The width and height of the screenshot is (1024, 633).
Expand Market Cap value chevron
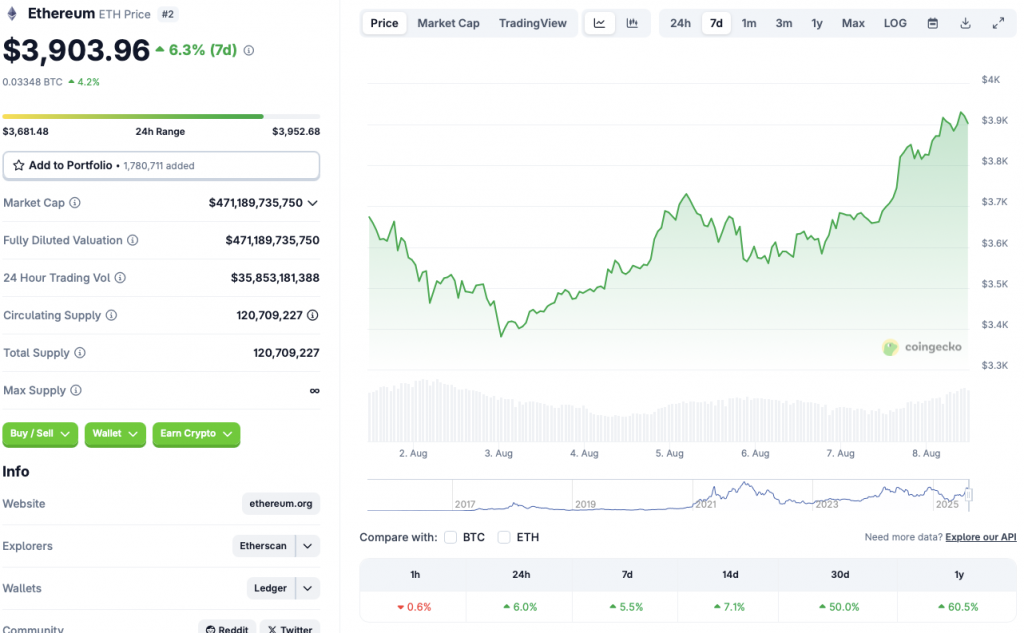(x=313, y=203)
